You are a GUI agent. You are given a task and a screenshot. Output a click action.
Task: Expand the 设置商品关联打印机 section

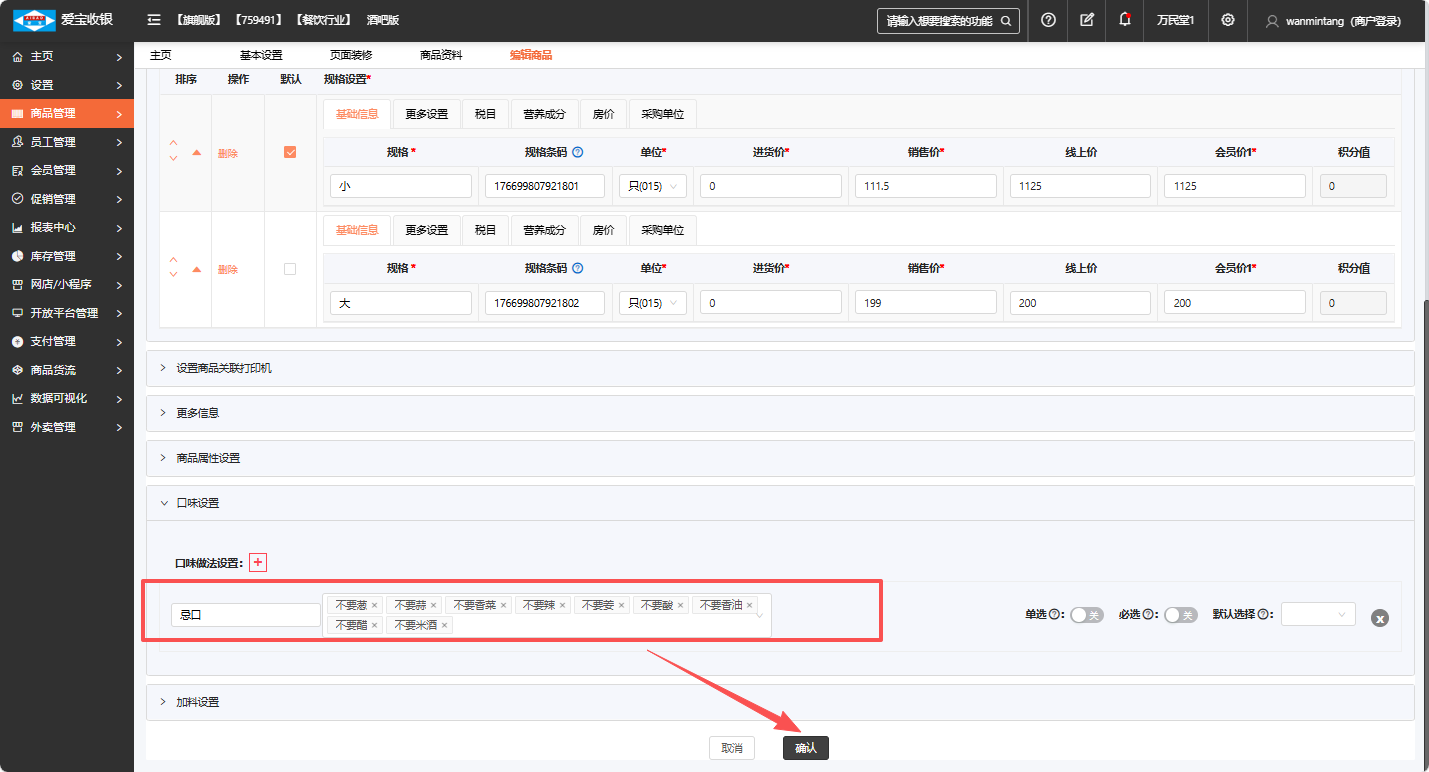(780, 368)
